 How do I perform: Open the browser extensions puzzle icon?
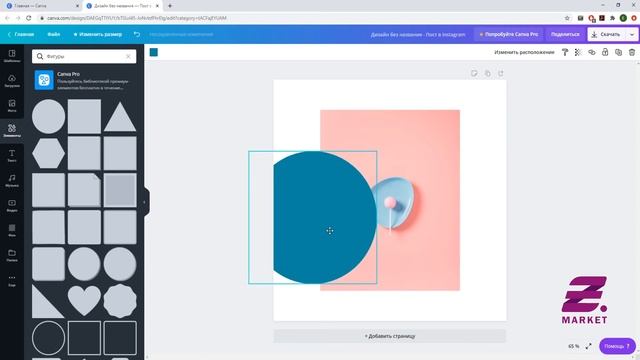pos(612,18)
